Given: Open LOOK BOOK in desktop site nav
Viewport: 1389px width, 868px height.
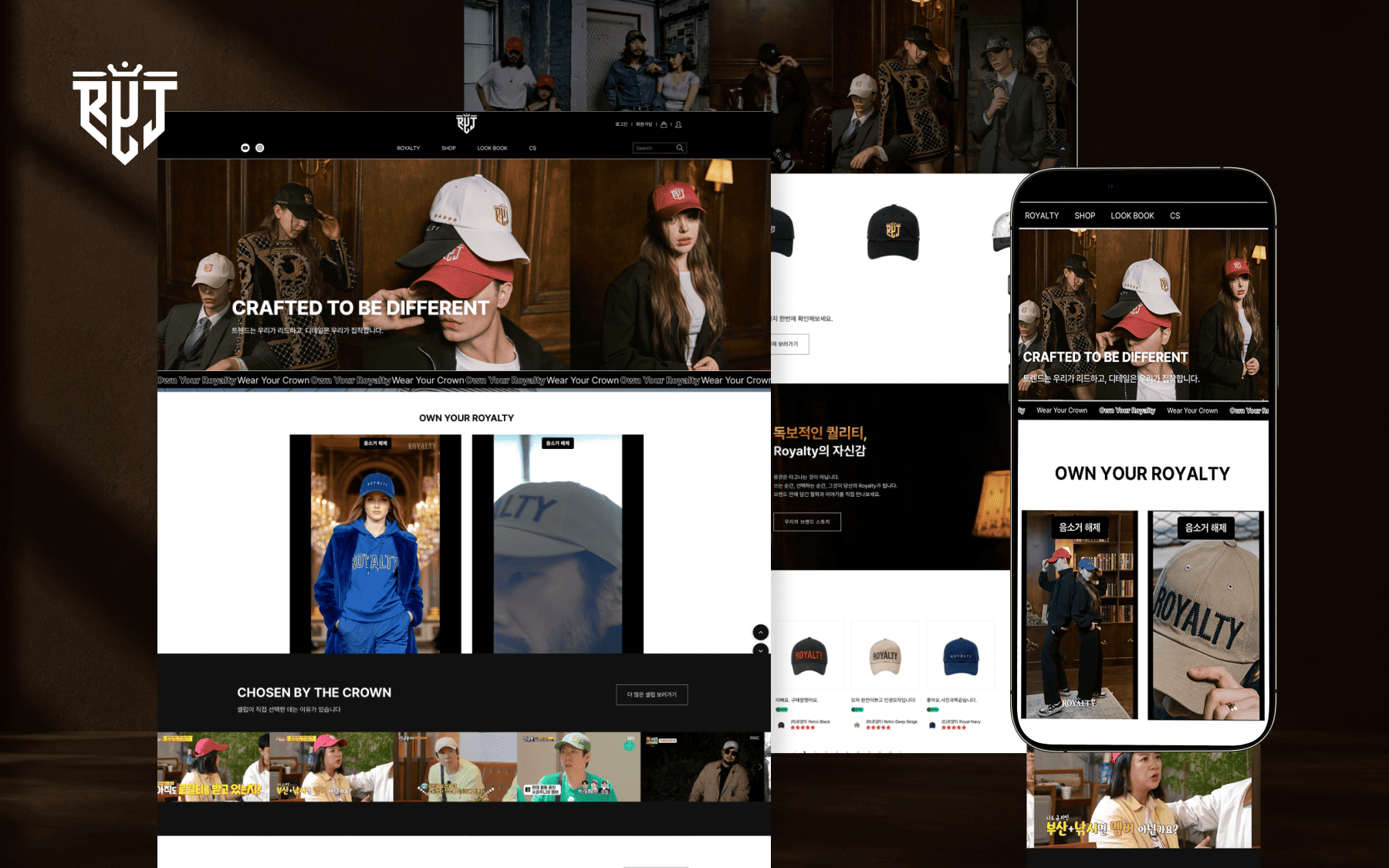Looking at the screenshot, I should pyautogui.click(x=492, y=148).
